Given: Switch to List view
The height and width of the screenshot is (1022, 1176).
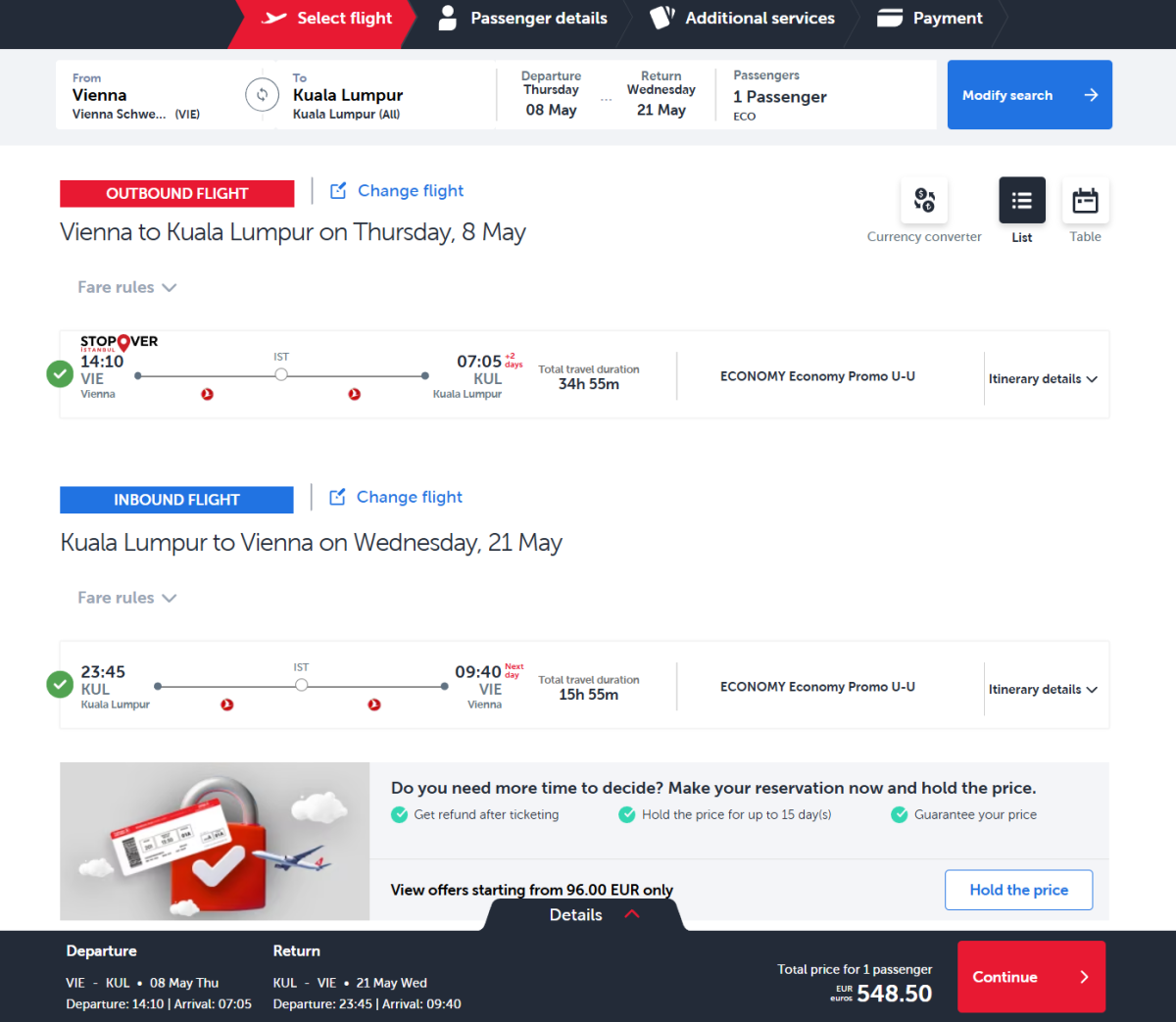Looking at the screenshot, I should [x=1021, y=201].
